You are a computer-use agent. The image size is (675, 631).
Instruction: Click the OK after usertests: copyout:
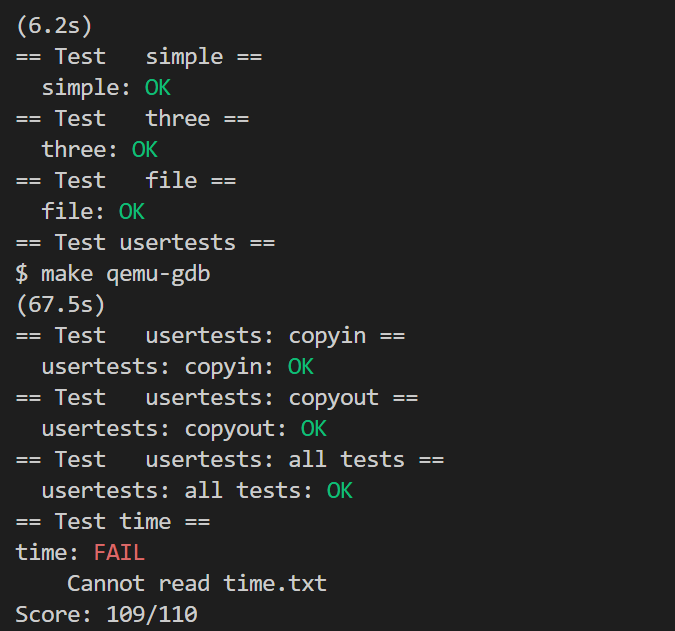313,429
